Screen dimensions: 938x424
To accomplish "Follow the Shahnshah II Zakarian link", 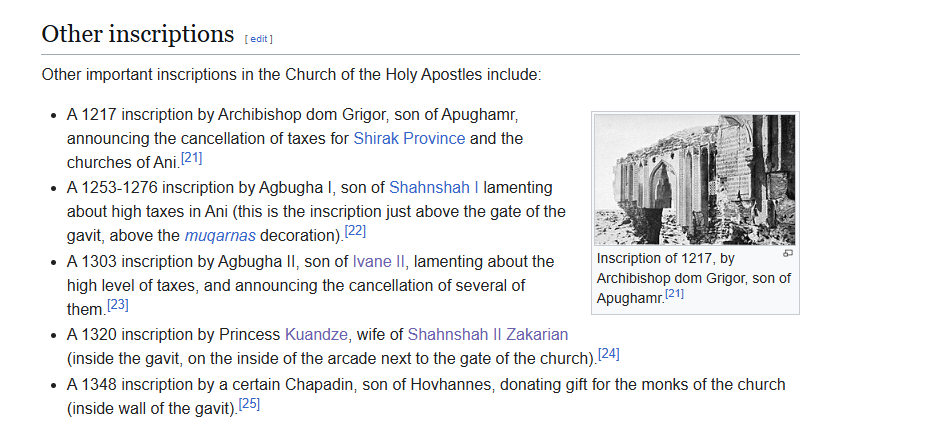I will pyautogui.click(x=488, y=334).
